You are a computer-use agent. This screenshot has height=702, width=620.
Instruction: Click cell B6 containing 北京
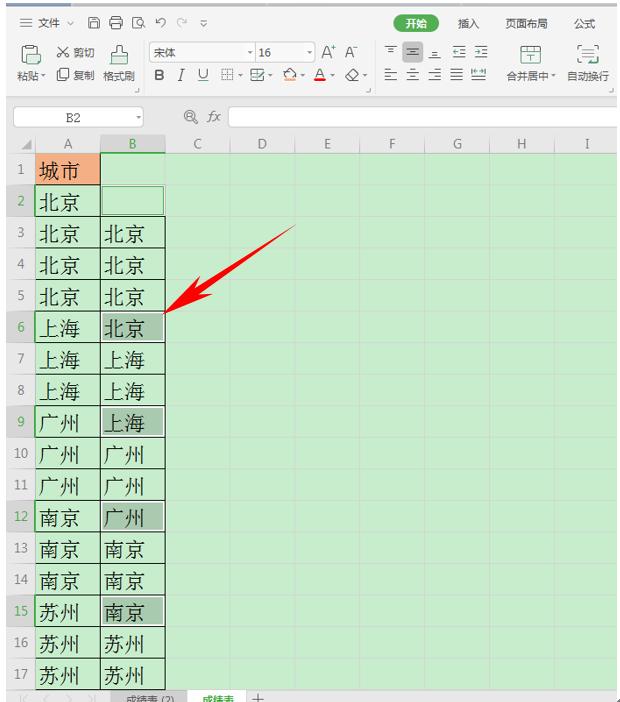pyautogui.click(x=133, y=327)
